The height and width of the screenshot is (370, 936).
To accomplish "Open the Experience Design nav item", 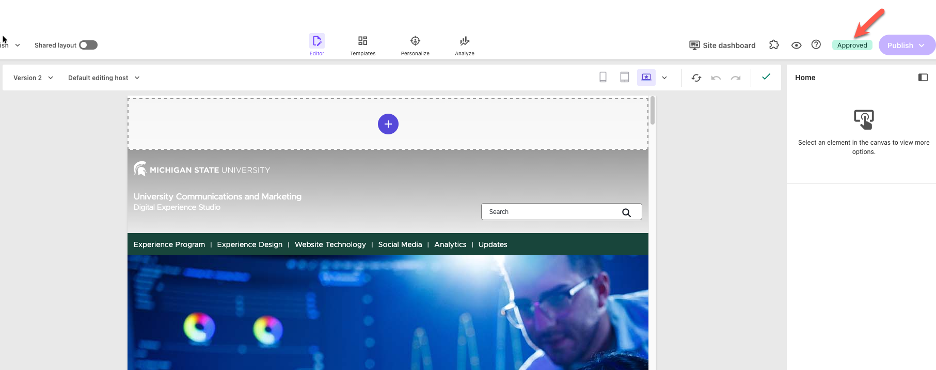I will click(250, 244).
